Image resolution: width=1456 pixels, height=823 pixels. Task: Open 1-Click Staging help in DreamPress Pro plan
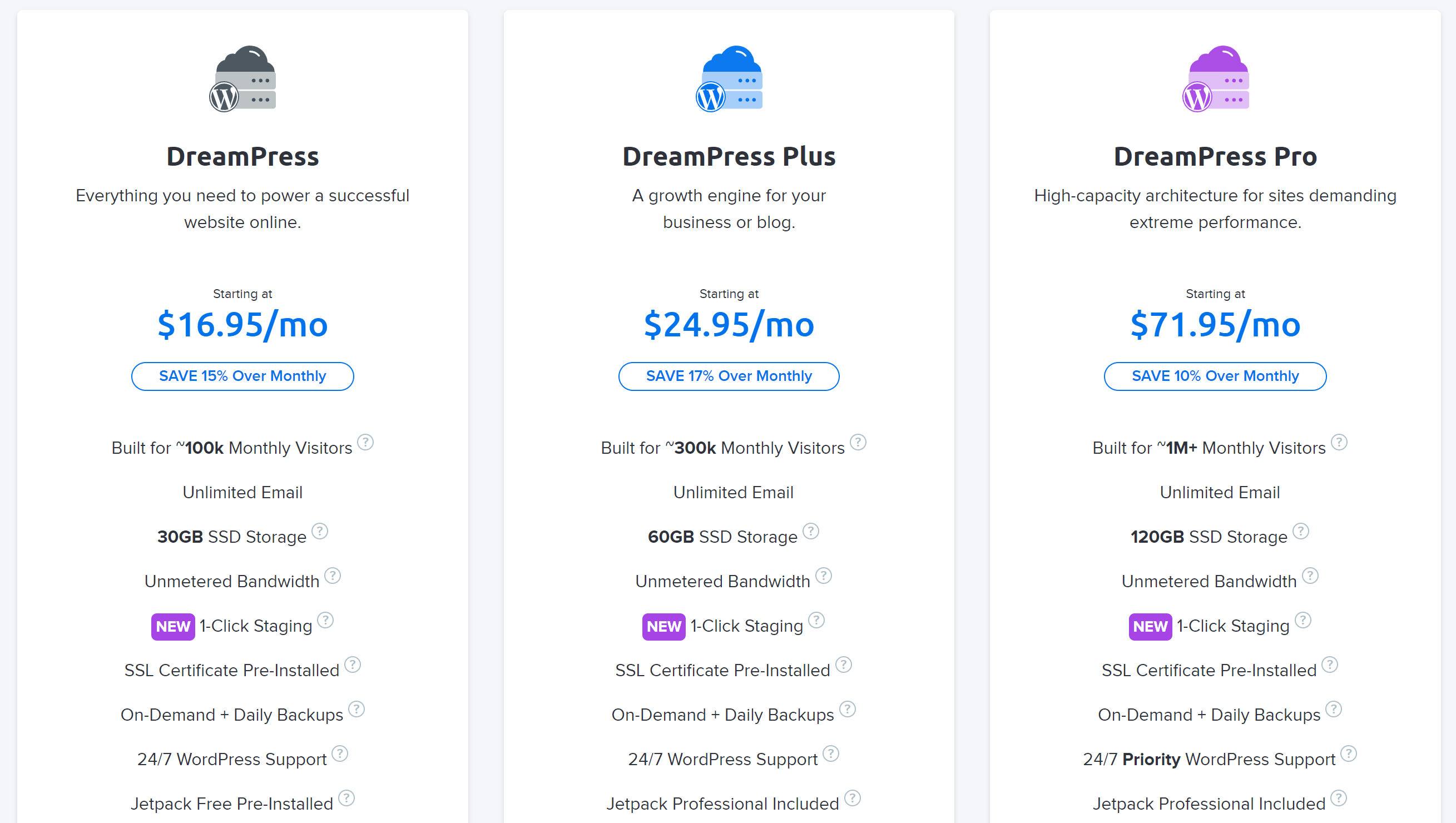pos(1304,621)
